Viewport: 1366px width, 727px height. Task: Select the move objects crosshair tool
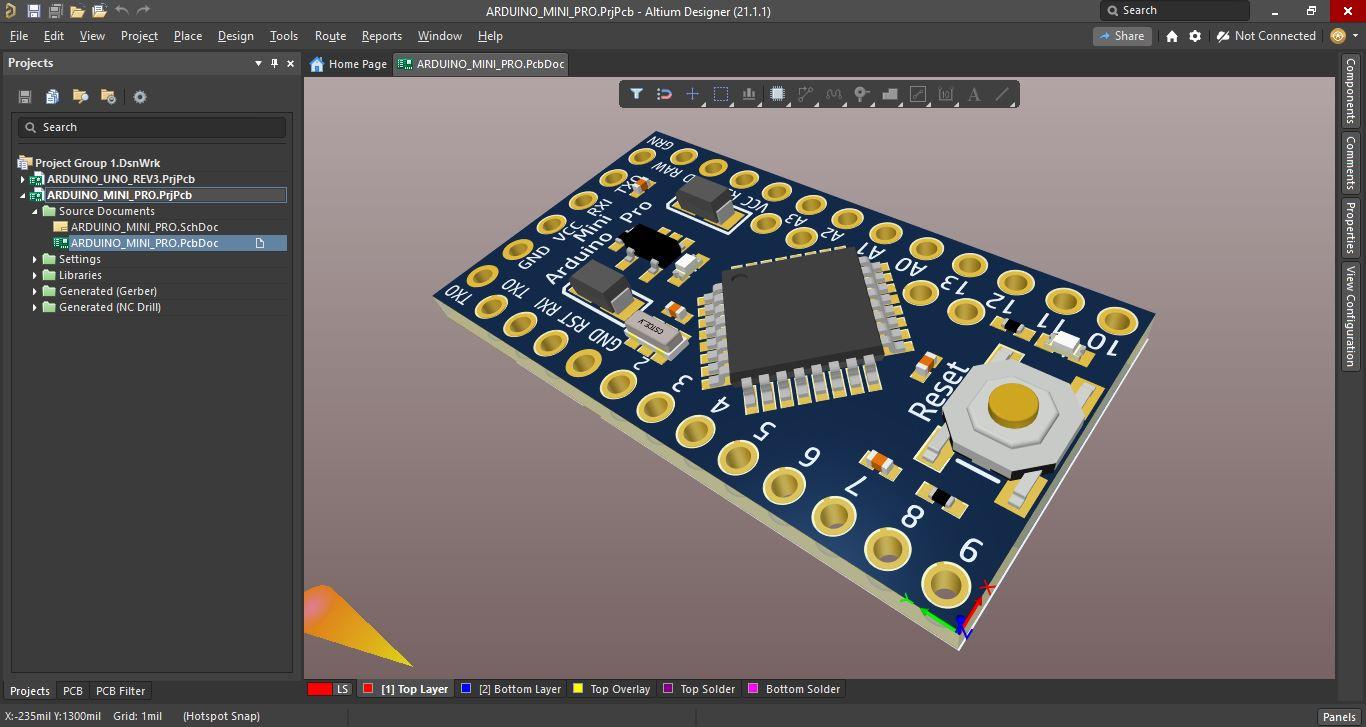click(692, 94)
